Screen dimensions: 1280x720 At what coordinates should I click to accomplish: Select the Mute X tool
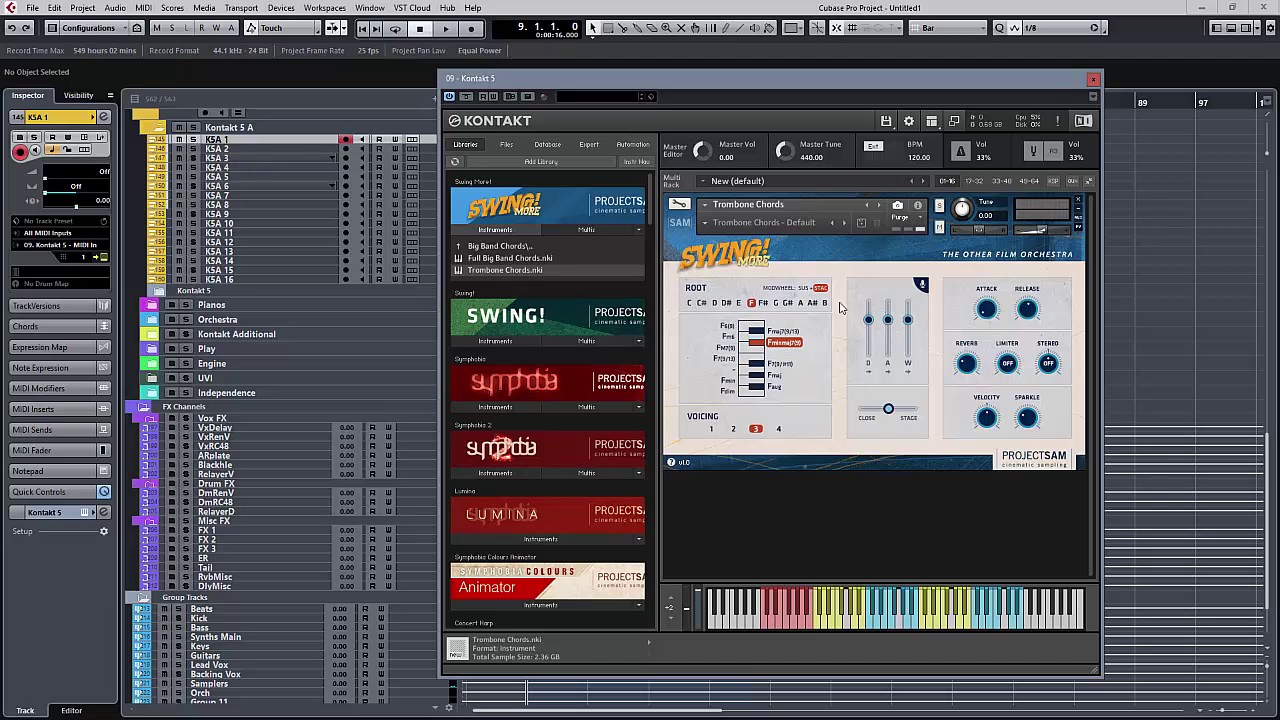click(681, 28)
